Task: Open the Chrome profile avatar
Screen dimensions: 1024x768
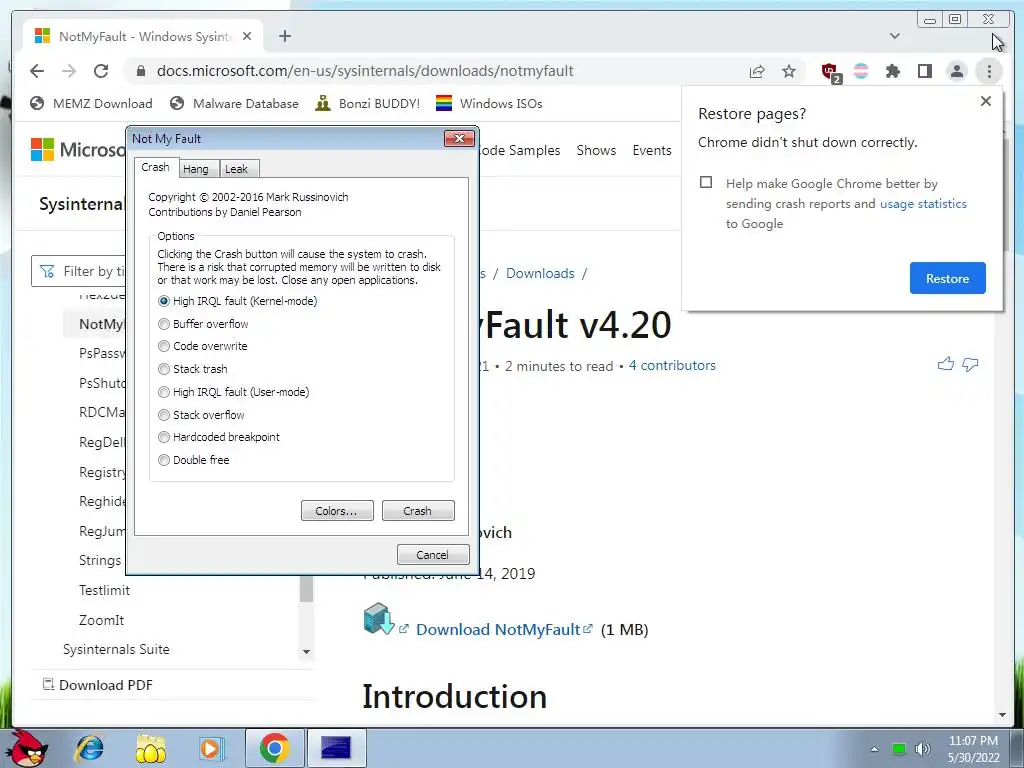Action: click(957, 71)
